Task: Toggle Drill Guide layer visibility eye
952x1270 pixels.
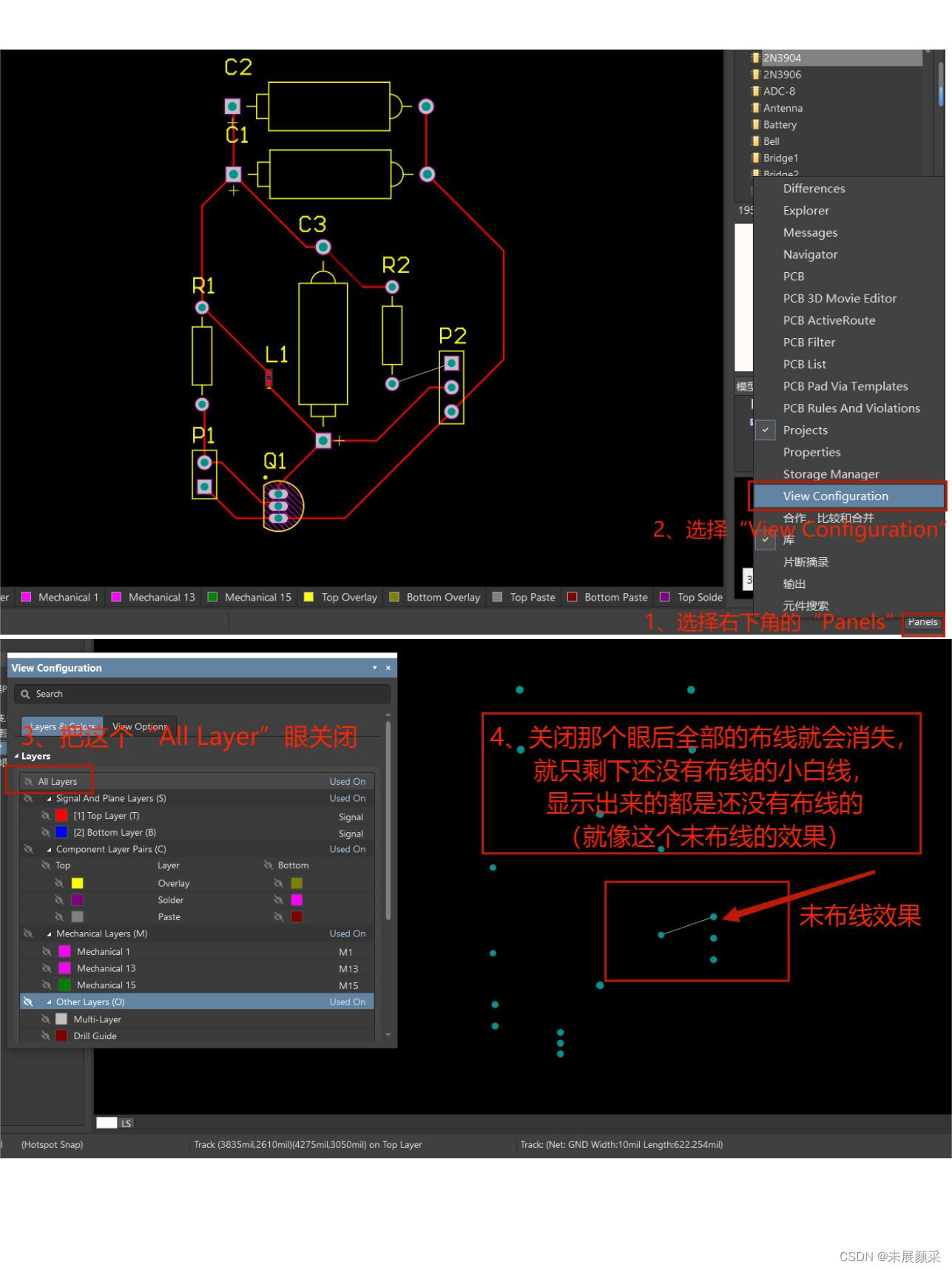Action: coord(46,1036)
